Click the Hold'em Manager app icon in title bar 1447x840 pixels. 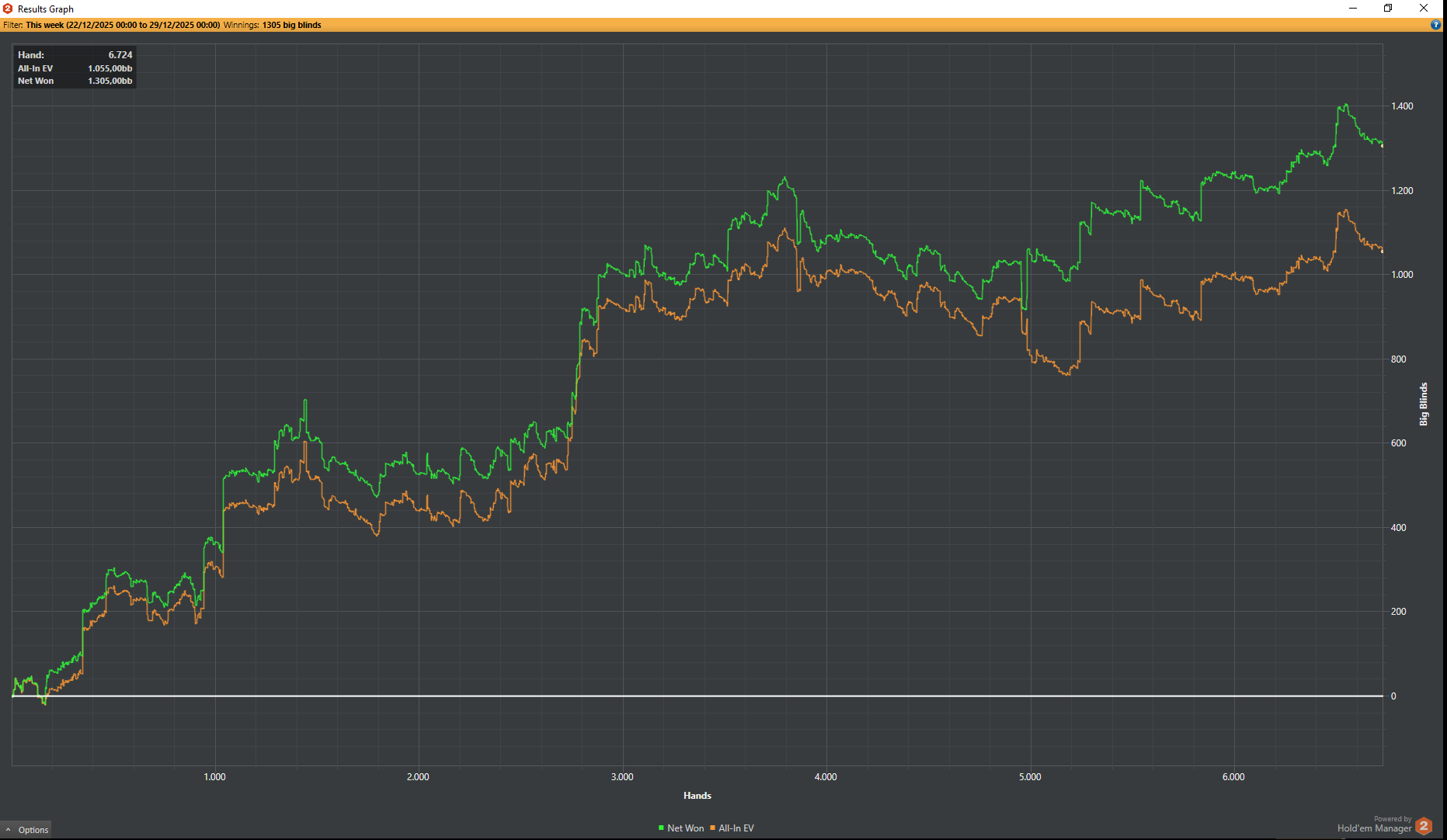click(x=8, y=9)
